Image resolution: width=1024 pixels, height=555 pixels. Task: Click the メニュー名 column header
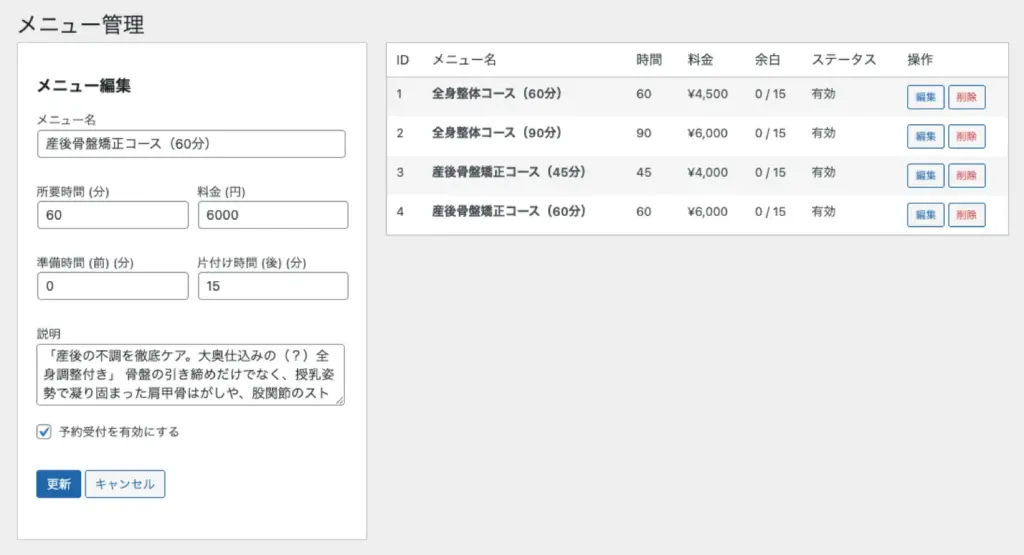464,60
